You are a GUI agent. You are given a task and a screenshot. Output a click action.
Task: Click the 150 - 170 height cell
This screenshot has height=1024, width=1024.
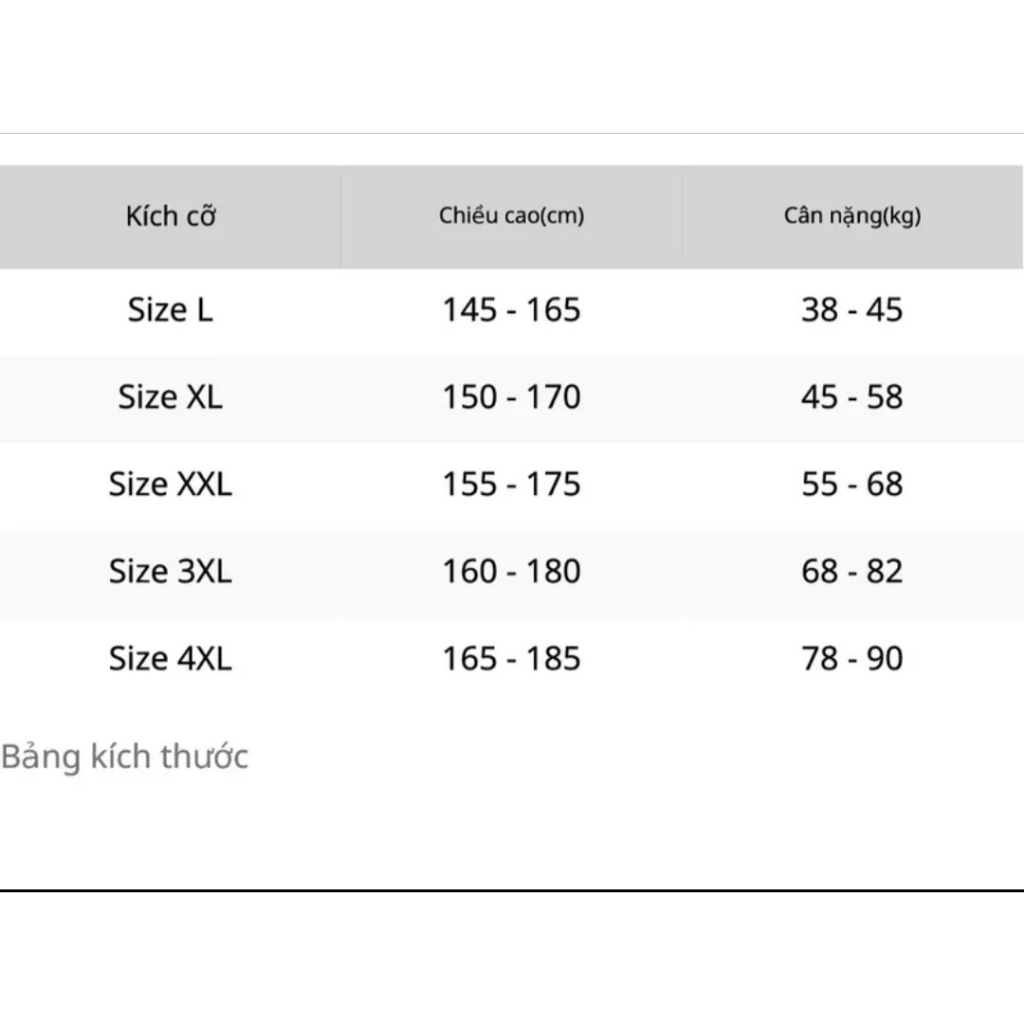pyautogui.click(x=511, y=396)
